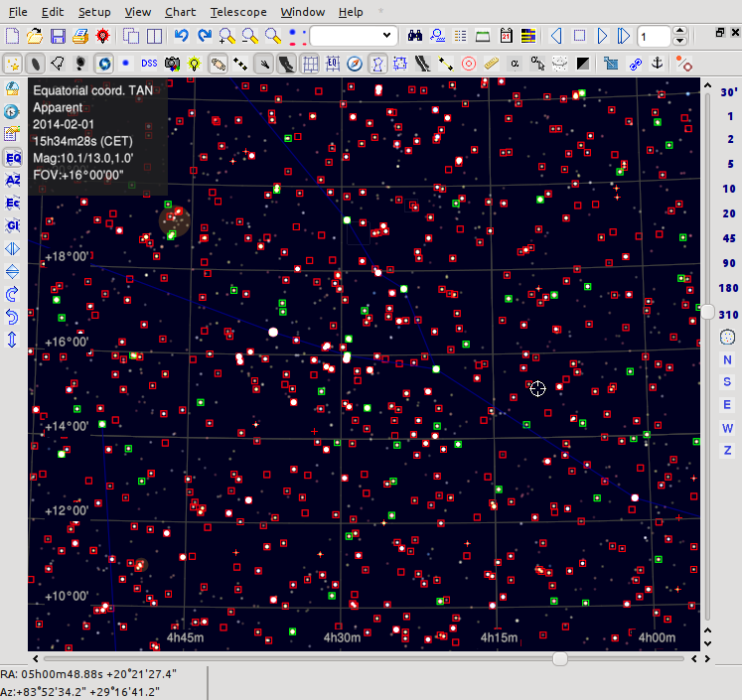Open the object list icon
The height and width of the screenshot is (700, 742).
coord(460,36)
